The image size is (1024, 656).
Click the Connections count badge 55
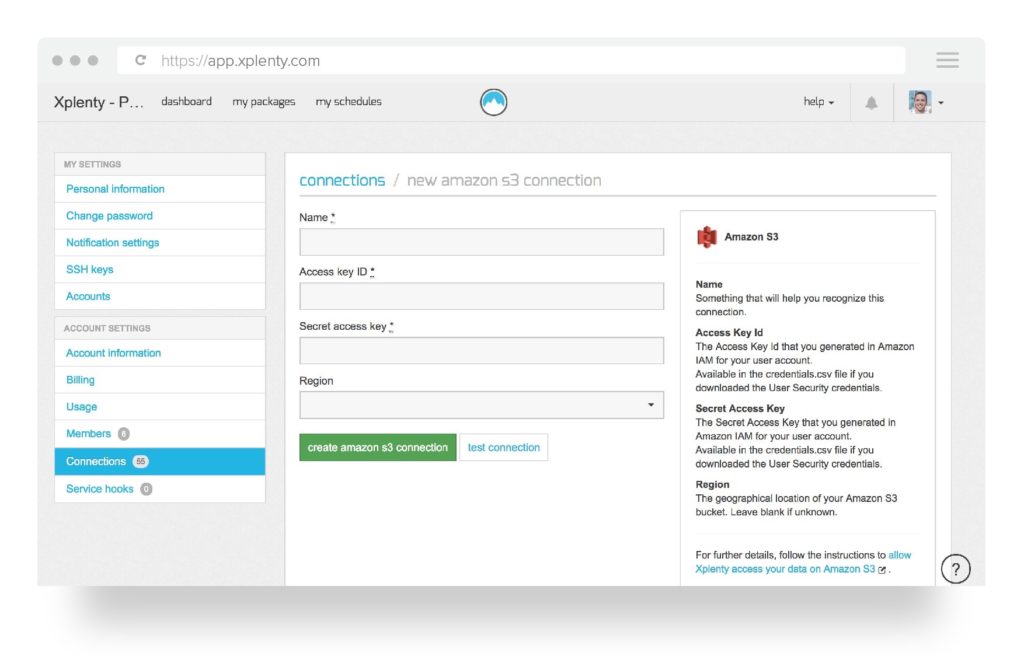[x=140, y=461]
